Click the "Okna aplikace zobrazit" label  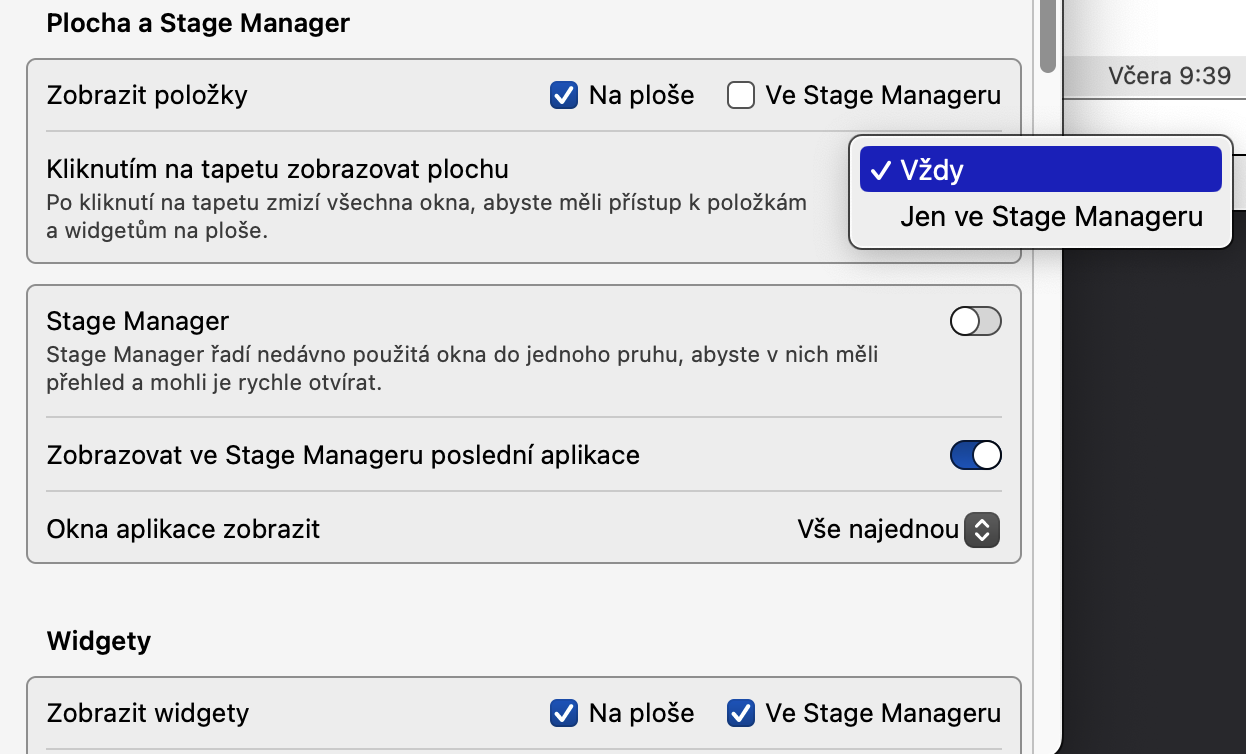point(183,529)
